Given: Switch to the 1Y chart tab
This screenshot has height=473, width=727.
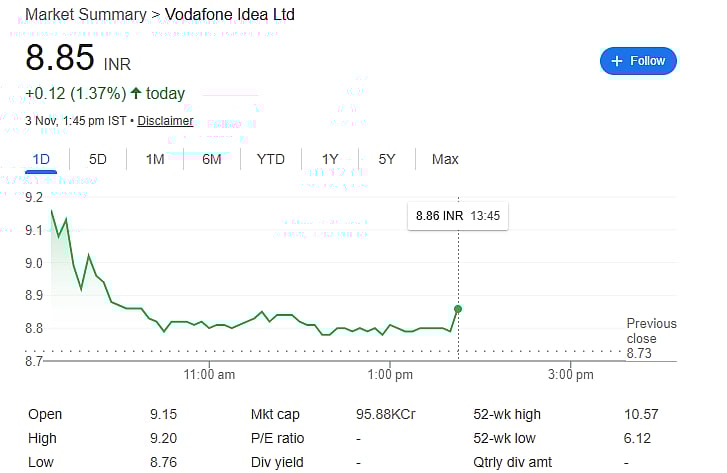Looking at the screenshot, I should click(330, 159).
